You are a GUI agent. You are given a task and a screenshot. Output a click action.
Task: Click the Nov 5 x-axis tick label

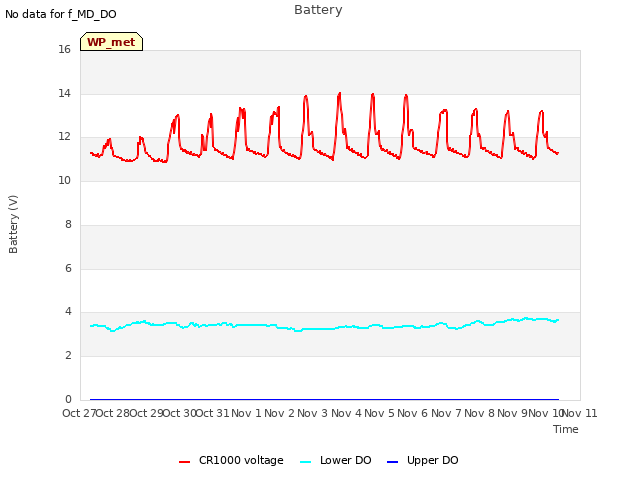[379, 413]
